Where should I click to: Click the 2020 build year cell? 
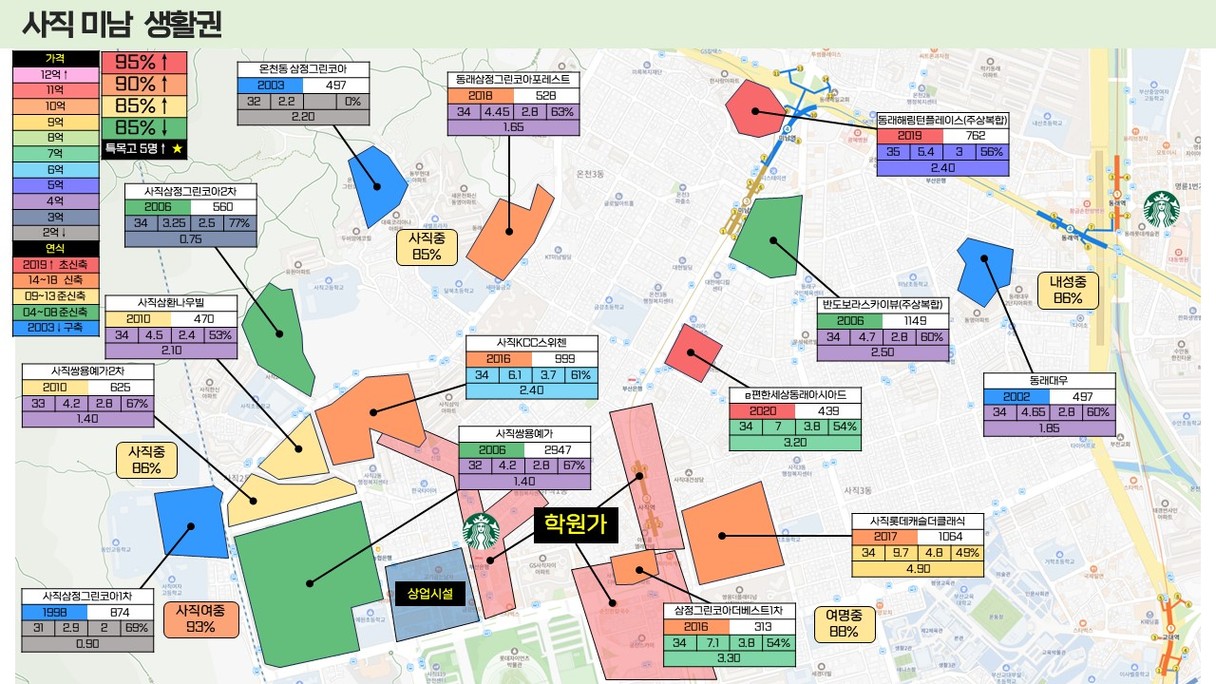(763, 411)
